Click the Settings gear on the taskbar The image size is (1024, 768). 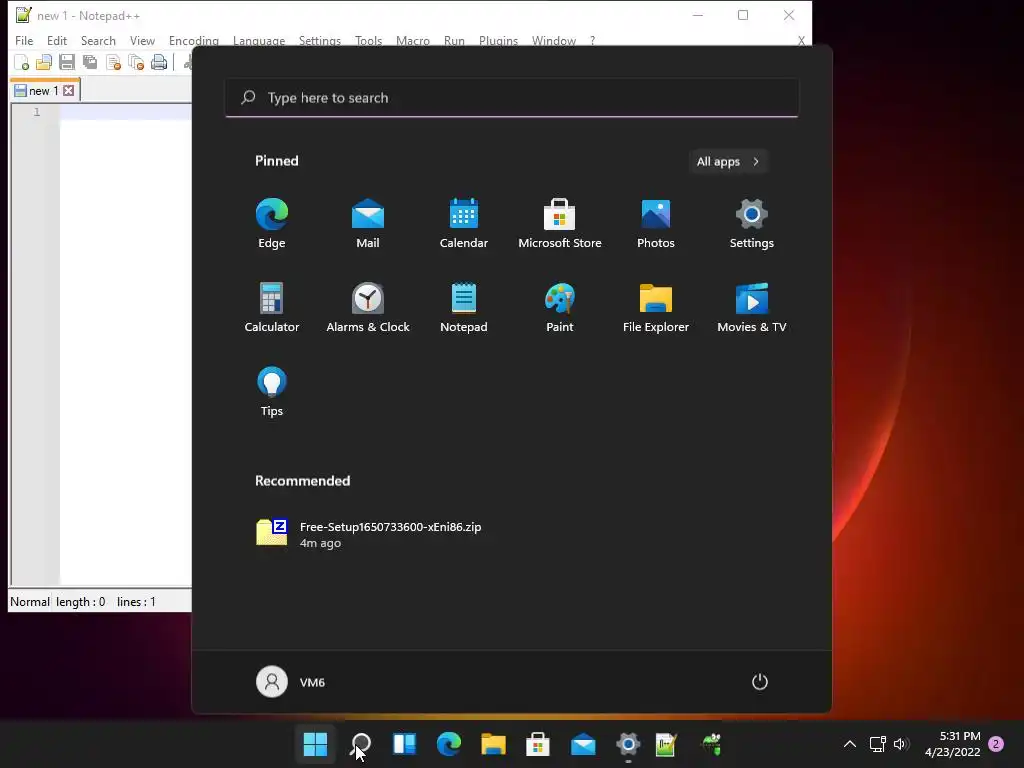tap(628, 744)
